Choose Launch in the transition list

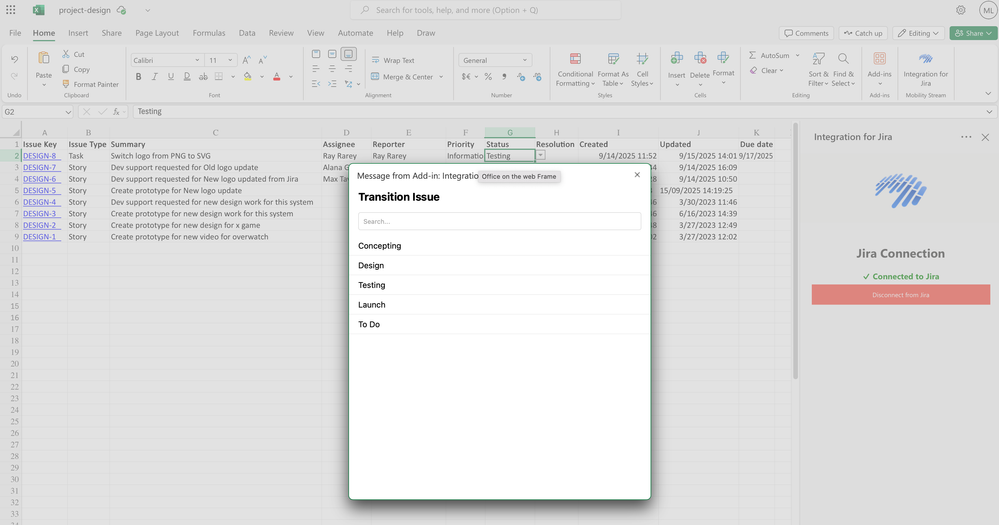click(372, 305)
